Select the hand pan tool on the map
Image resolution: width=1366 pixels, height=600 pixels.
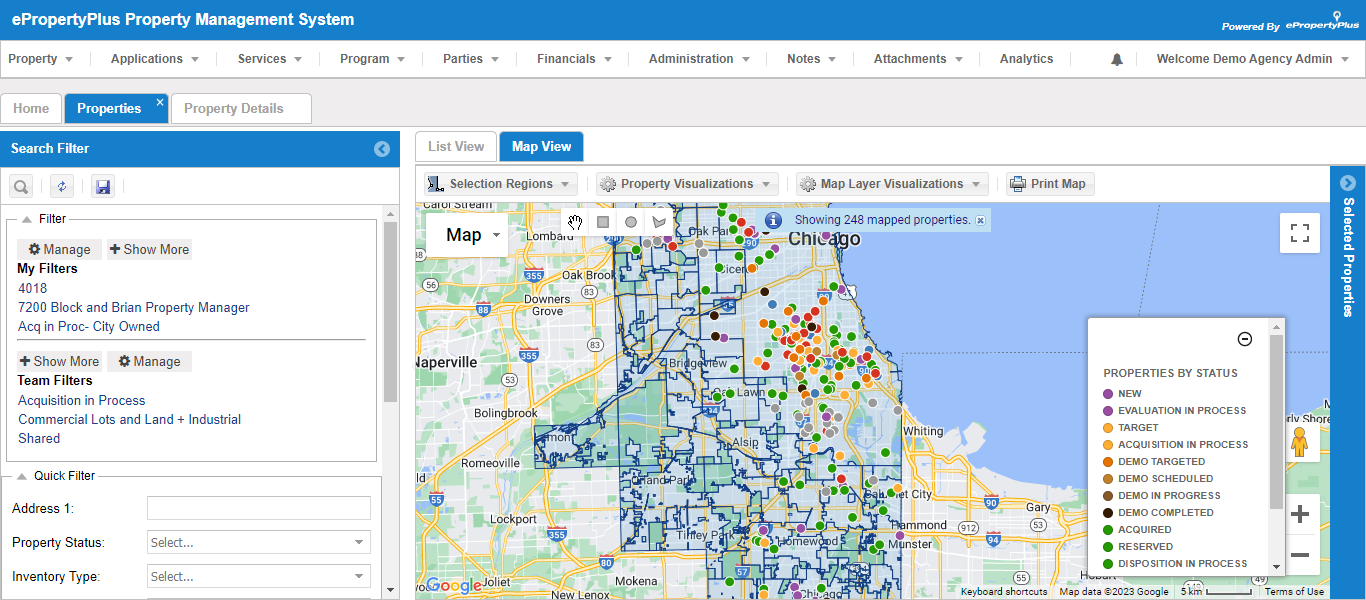coord(575,221)
